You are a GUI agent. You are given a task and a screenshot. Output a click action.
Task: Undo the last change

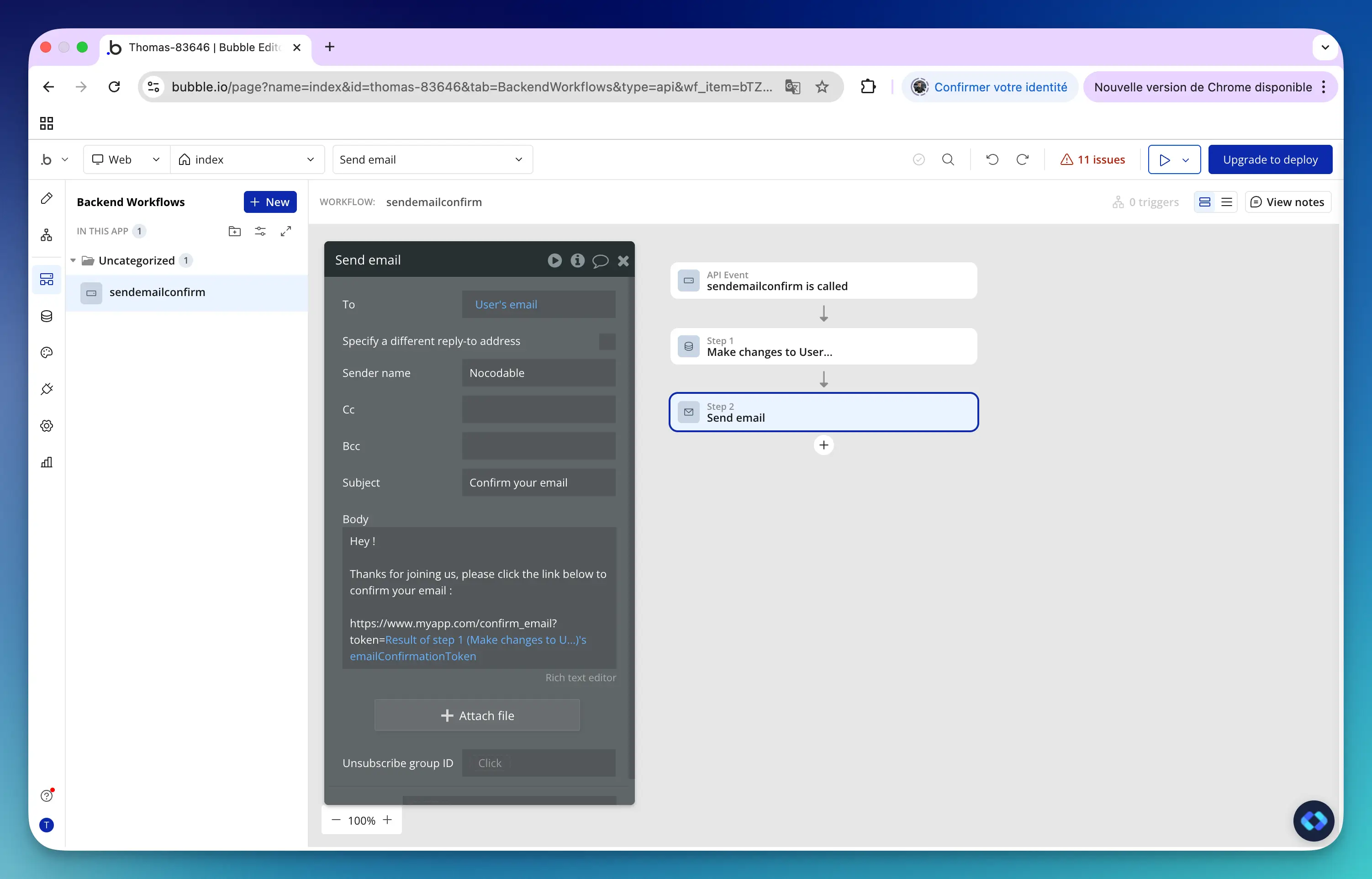tap(992, 160)
